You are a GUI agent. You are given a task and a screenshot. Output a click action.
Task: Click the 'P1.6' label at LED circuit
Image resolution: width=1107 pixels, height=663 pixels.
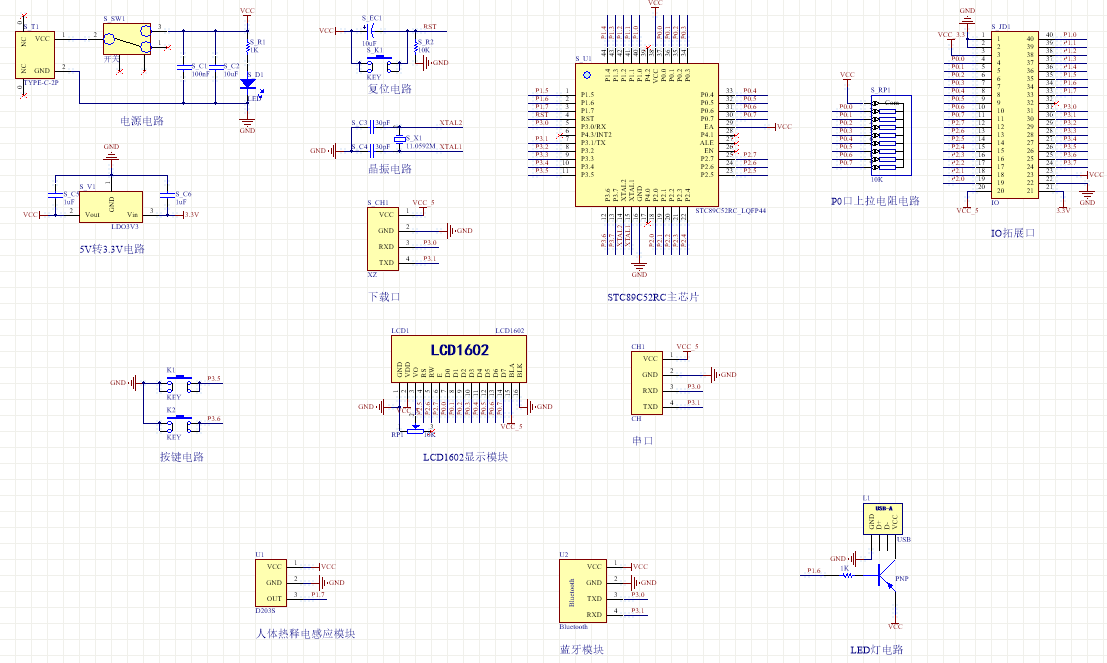click(x=814, y=571)
